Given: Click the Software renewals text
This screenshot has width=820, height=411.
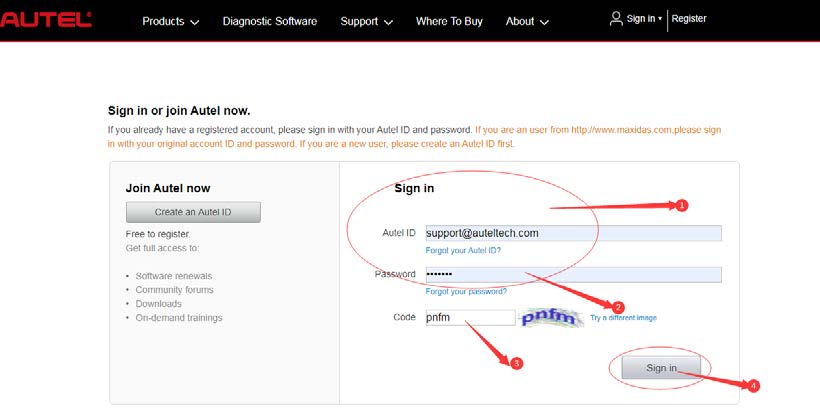Looking at the screenshot, I should [x=174, y=276].
